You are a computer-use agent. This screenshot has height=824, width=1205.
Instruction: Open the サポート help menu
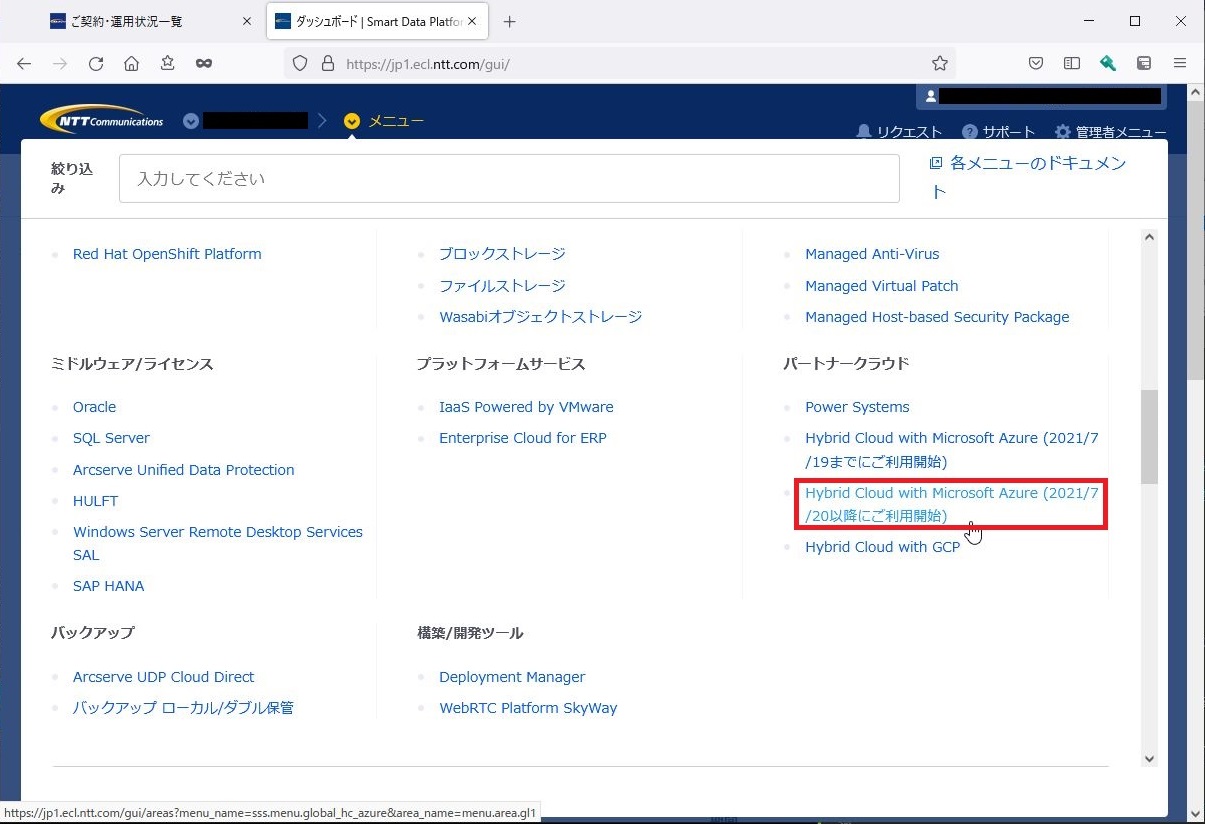[x=998, y=132]
